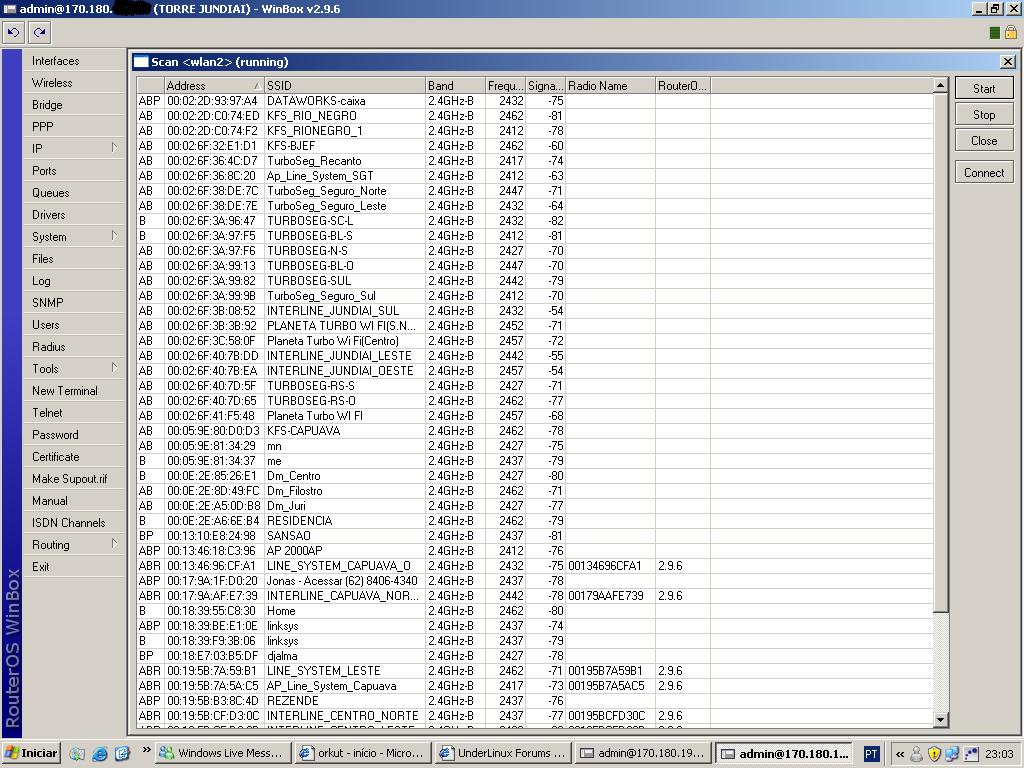Sort by the Signal column header
This screenshot has height=768, width=1024.
click(x=545, y=86)
